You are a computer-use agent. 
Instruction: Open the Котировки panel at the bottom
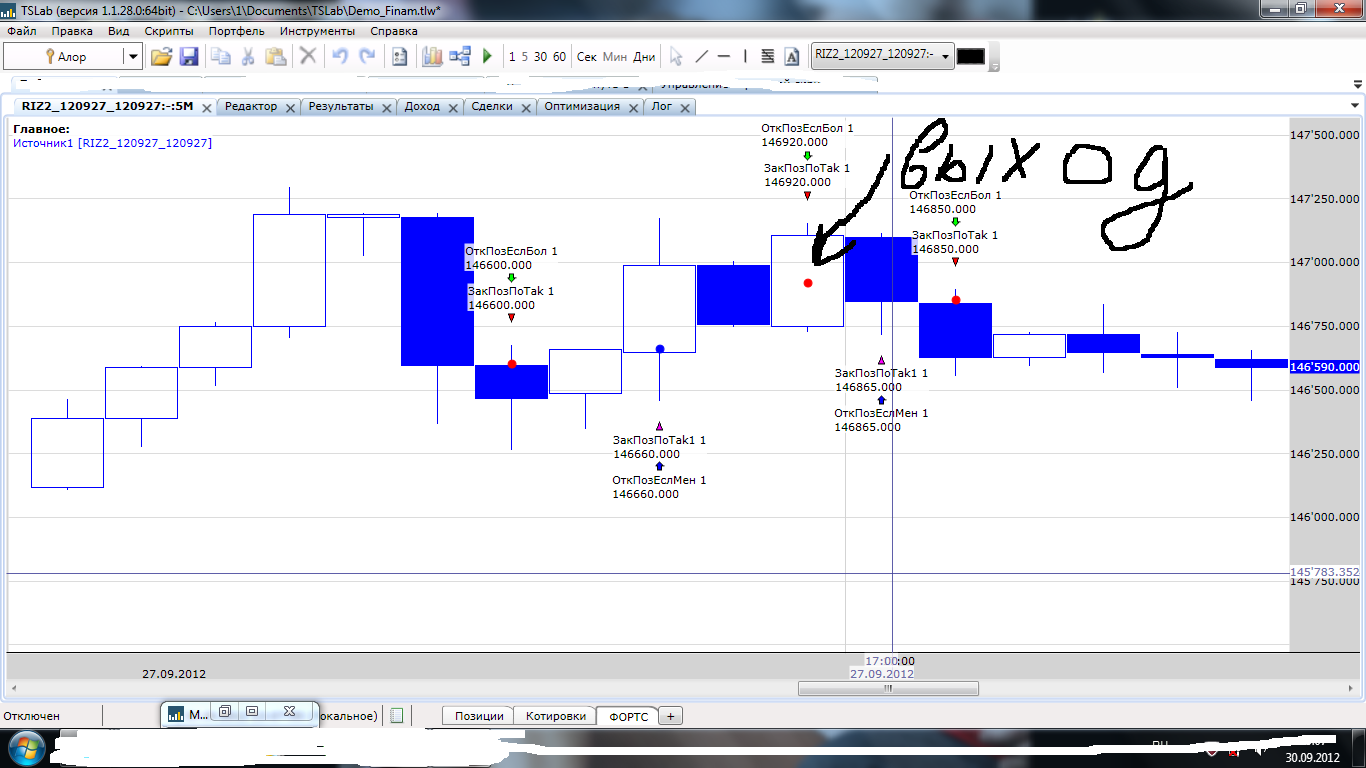(555, 716)
